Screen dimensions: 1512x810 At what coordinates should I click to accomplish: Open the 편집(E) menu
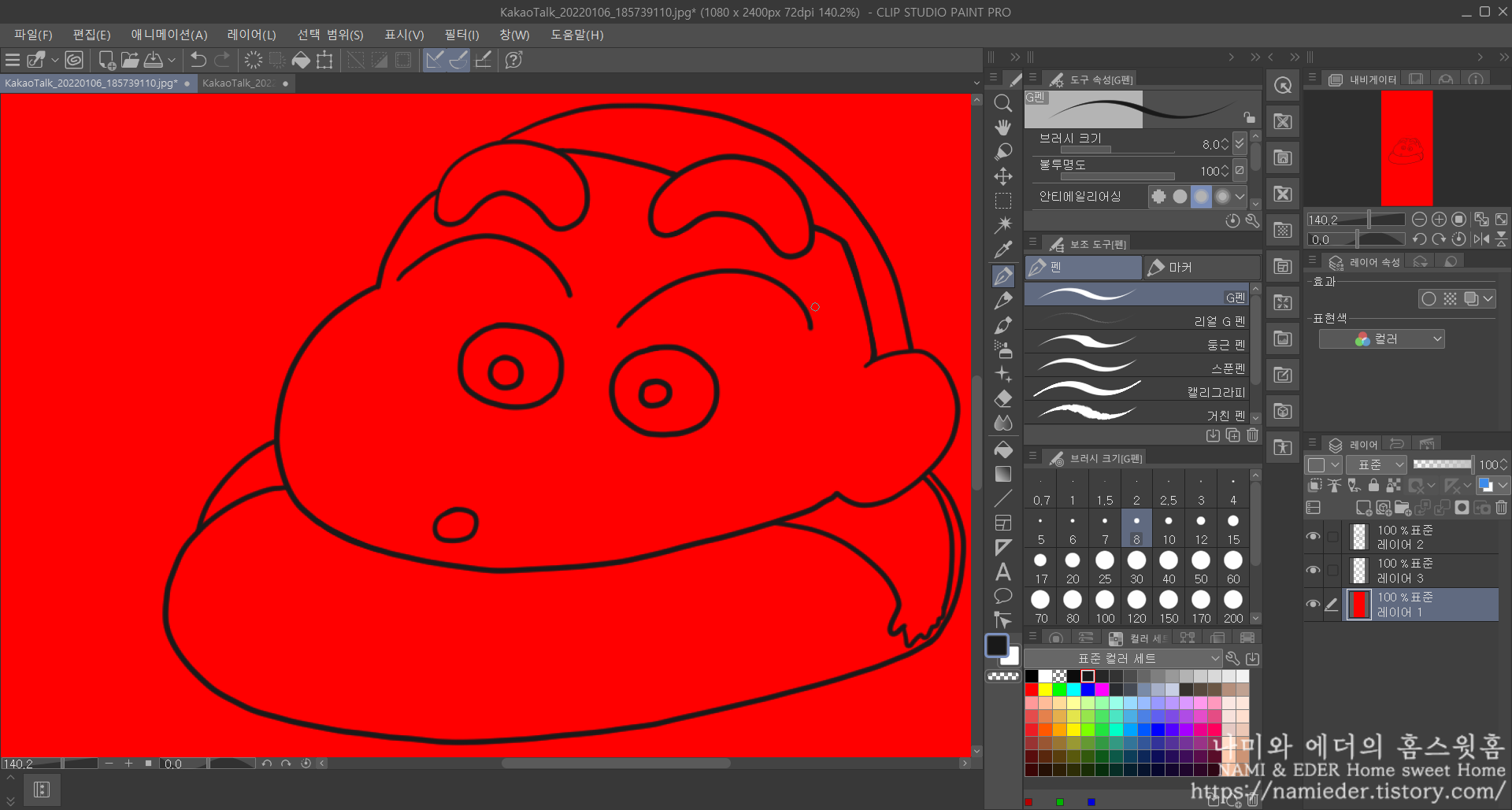click(91, 35)
